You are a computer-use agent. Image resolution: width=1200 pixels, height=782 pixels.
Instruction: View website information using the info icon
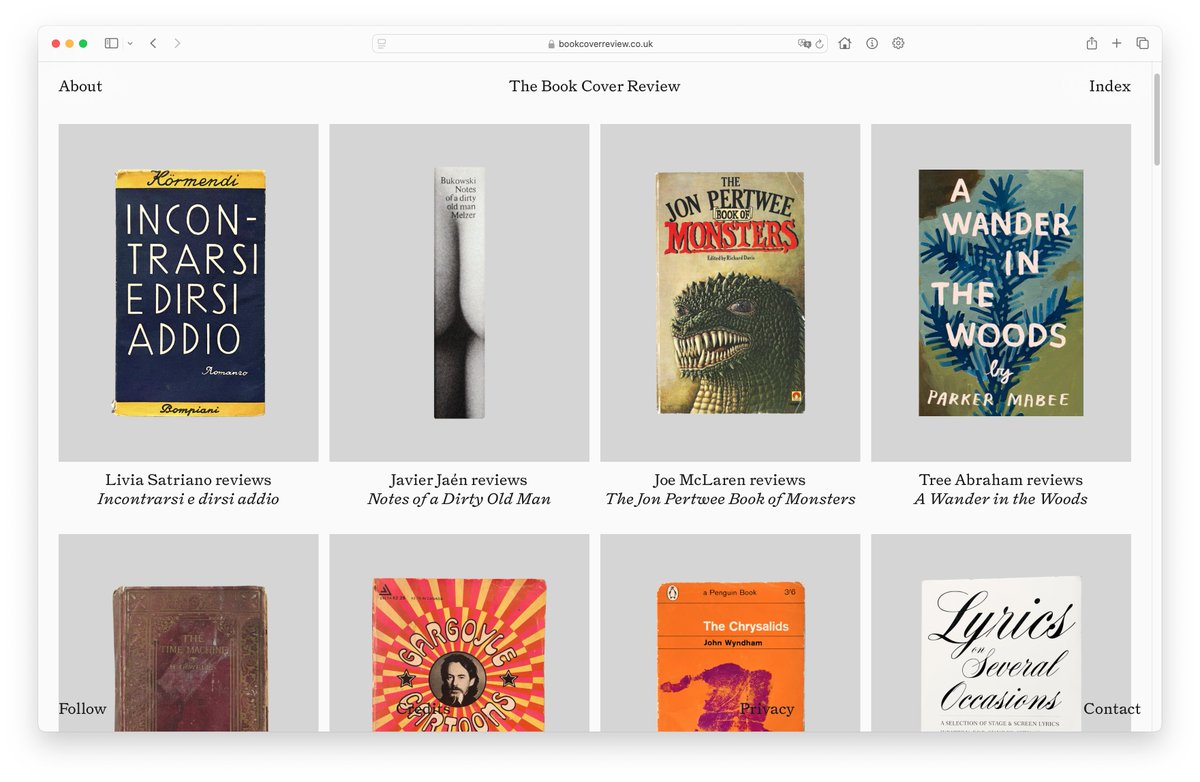tap(871, 43)
